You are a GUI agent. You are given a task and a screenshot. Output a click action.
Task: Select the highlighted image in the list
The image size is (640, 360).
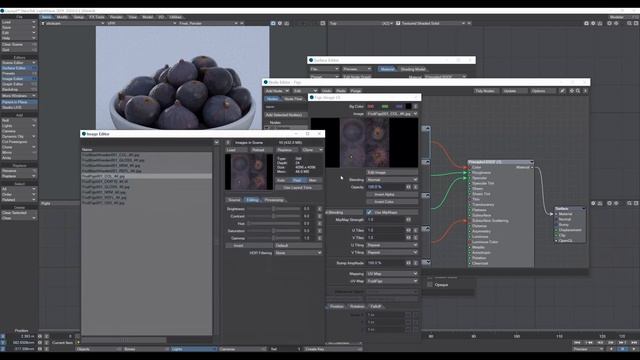(x=147, y=176)
